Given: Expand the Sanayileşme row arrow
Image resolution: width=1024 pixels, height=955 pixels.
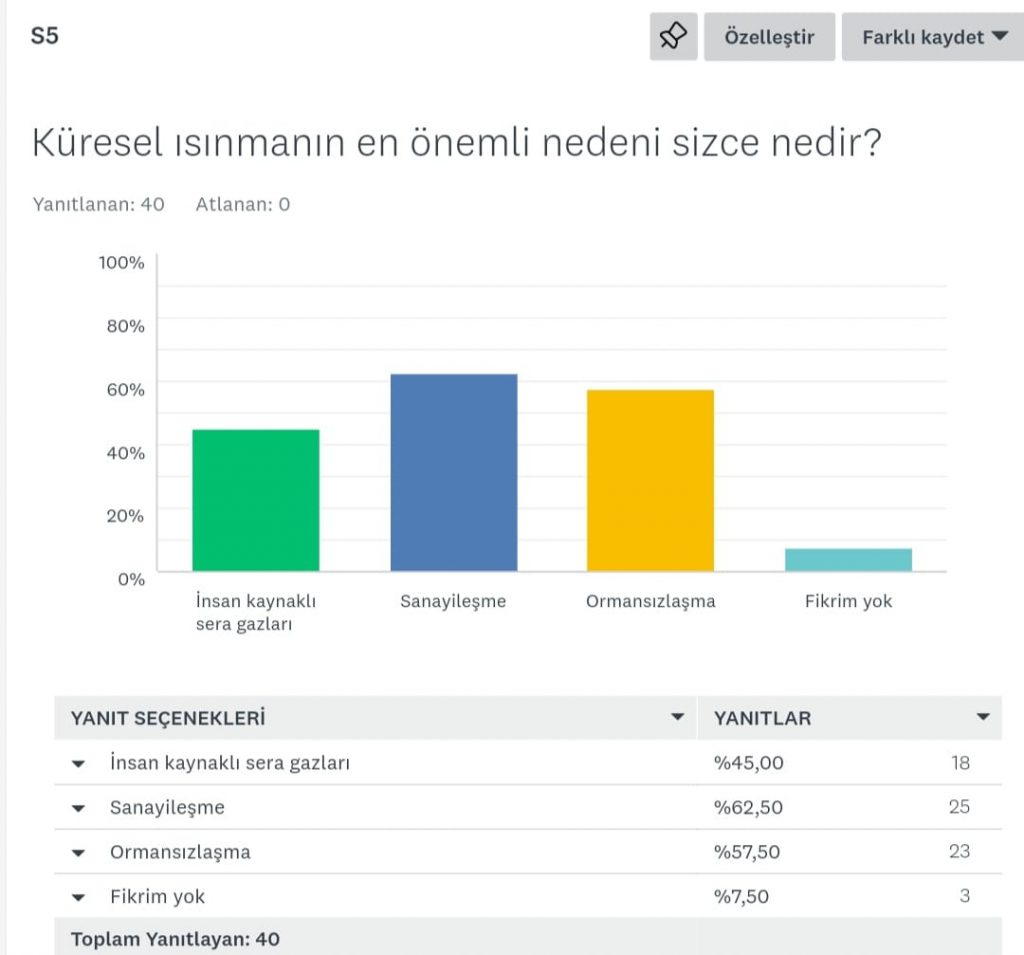Looking at the screenshot, I should tap(79, 808).
